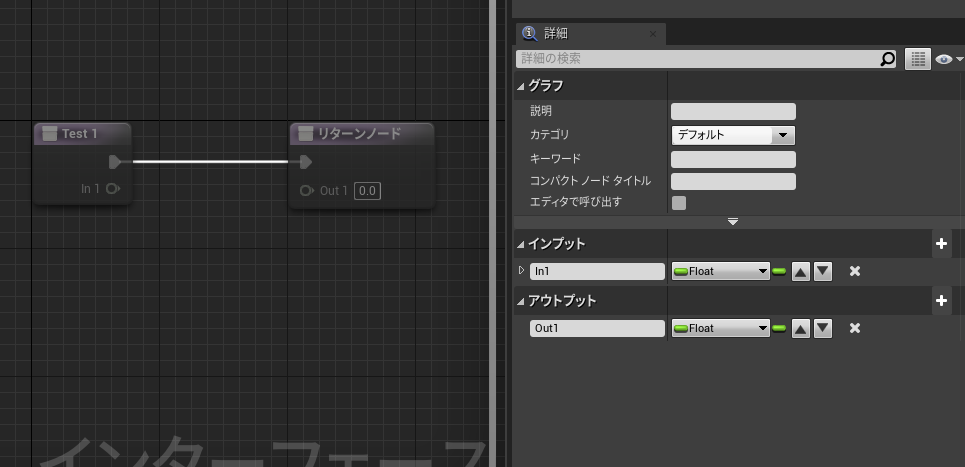Add a new output parameter with plus
Image resolution: width=965 pixels, height=467 pixels.
(941, 300)
